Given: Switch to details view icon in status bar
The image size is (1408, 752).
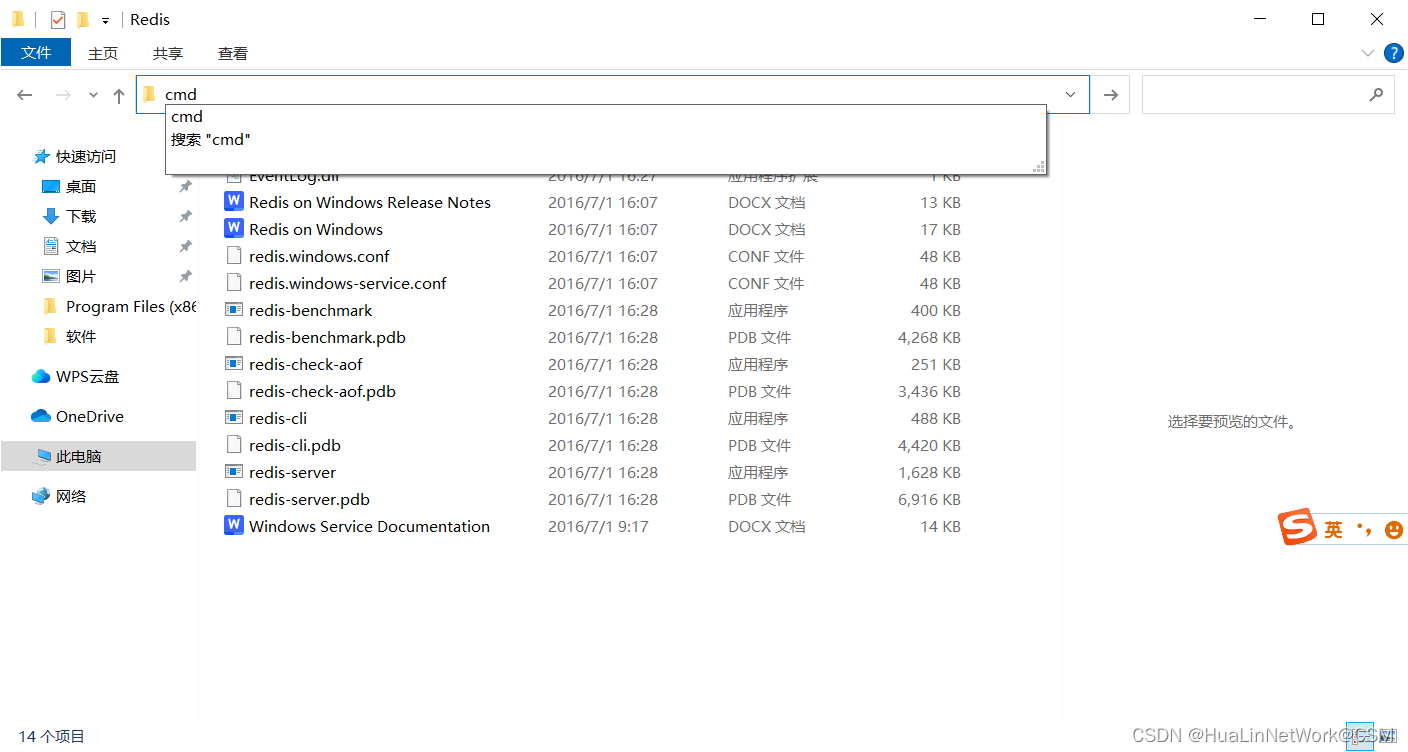Looking at the screenshot, I should [1360, 736].
